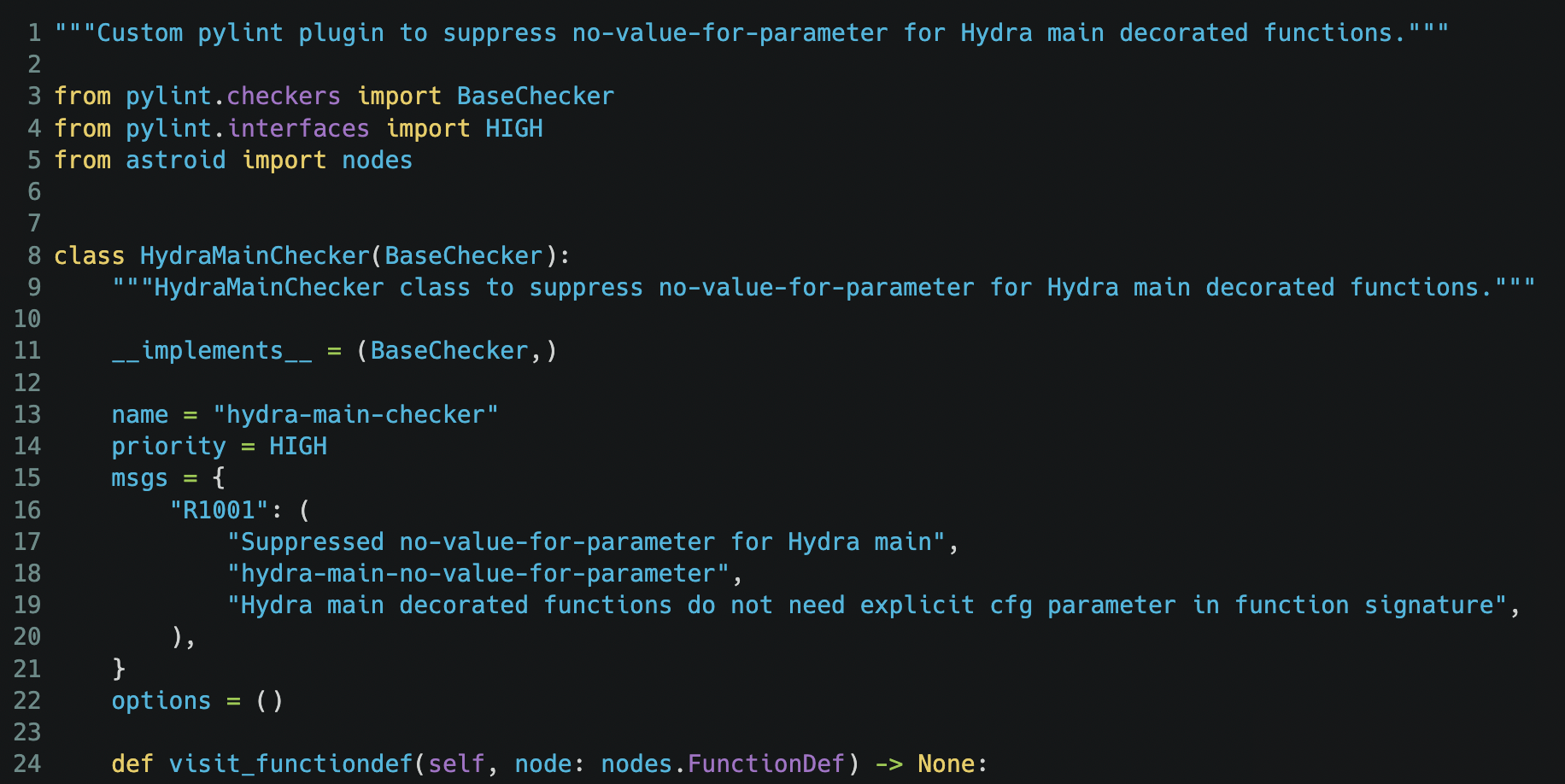
Task: Click 'msgs' on line 15
Action: point(140,478)
